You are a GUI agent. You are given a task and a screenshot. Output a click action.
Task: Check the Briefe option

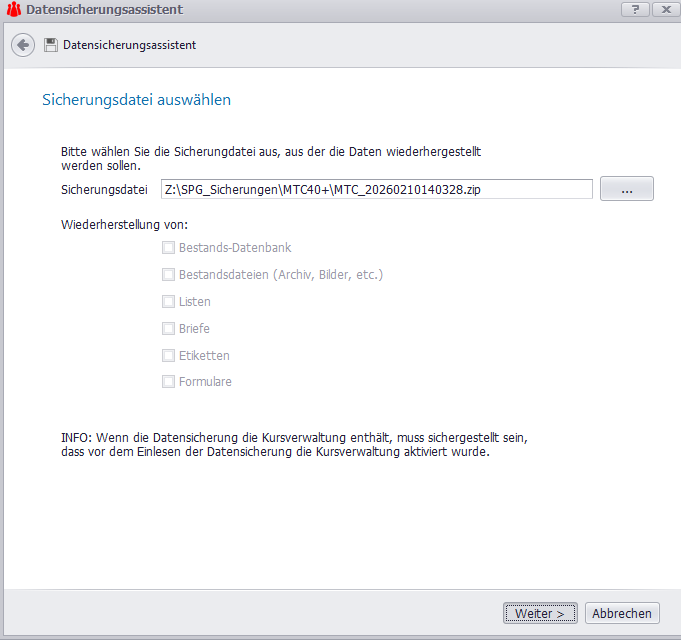click(169, 328)
